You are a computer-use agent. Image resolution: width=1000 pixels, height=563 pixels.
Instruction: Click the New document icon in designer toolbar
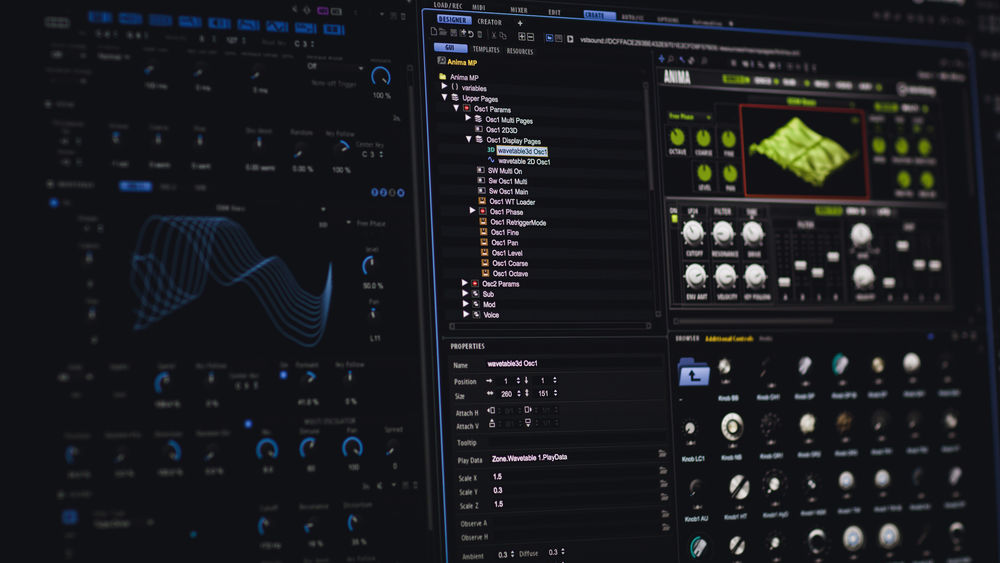(434, 32)
